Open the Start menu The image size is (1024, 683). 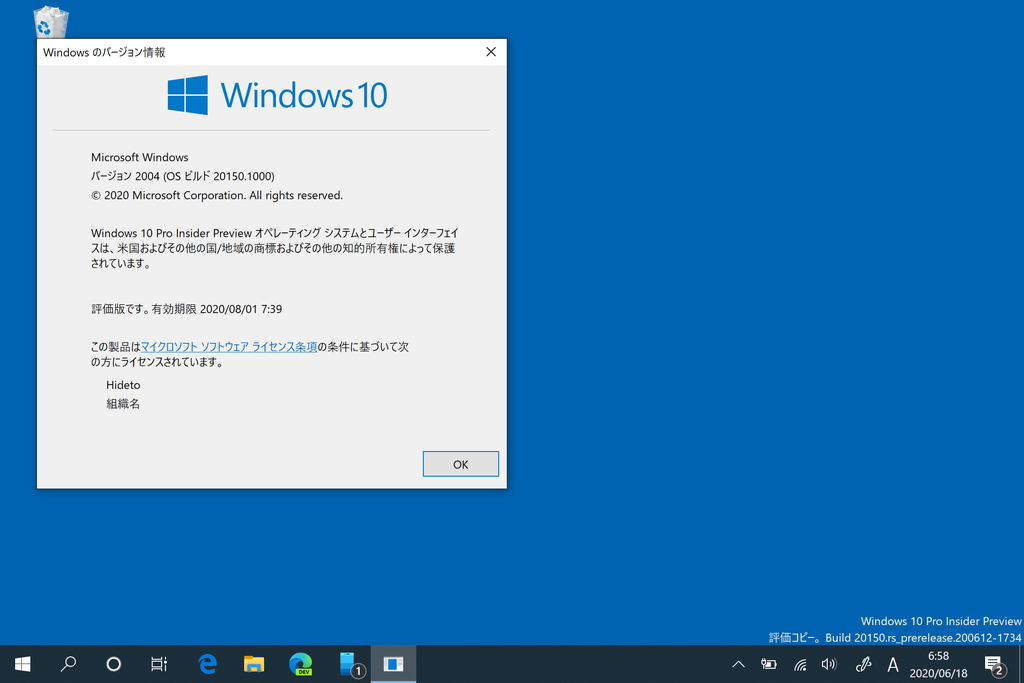coord(21,664)
